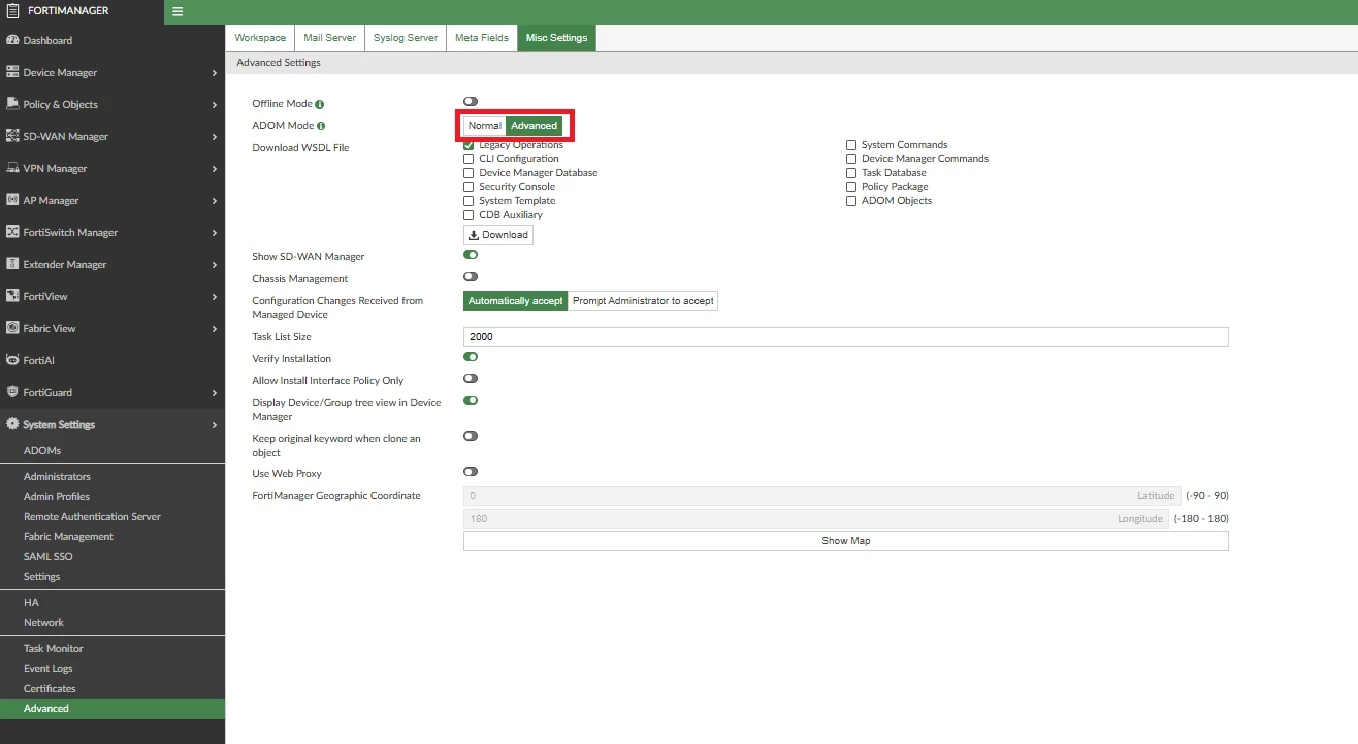Set ADOM Mode to Advanced
Viewport: 1358px width, 744px height.
(534, 126)
